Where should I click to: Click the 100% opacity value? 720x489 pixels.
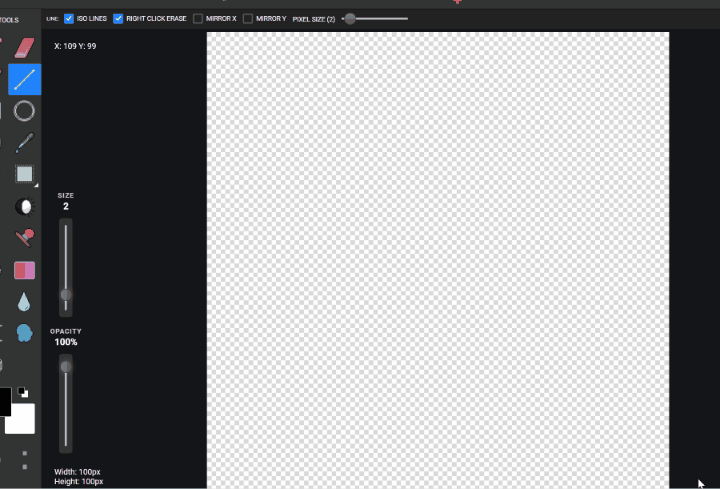pos(66,342)
